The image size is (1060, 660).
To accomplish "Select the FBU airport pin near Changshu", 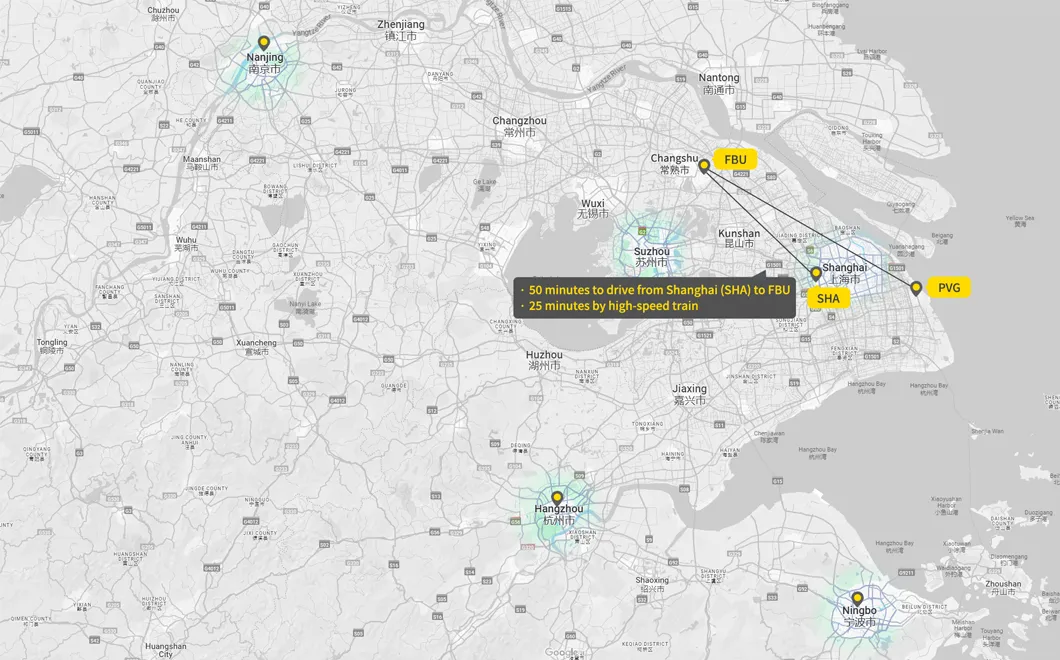I will pyautogui.click(x=704, y=165).
